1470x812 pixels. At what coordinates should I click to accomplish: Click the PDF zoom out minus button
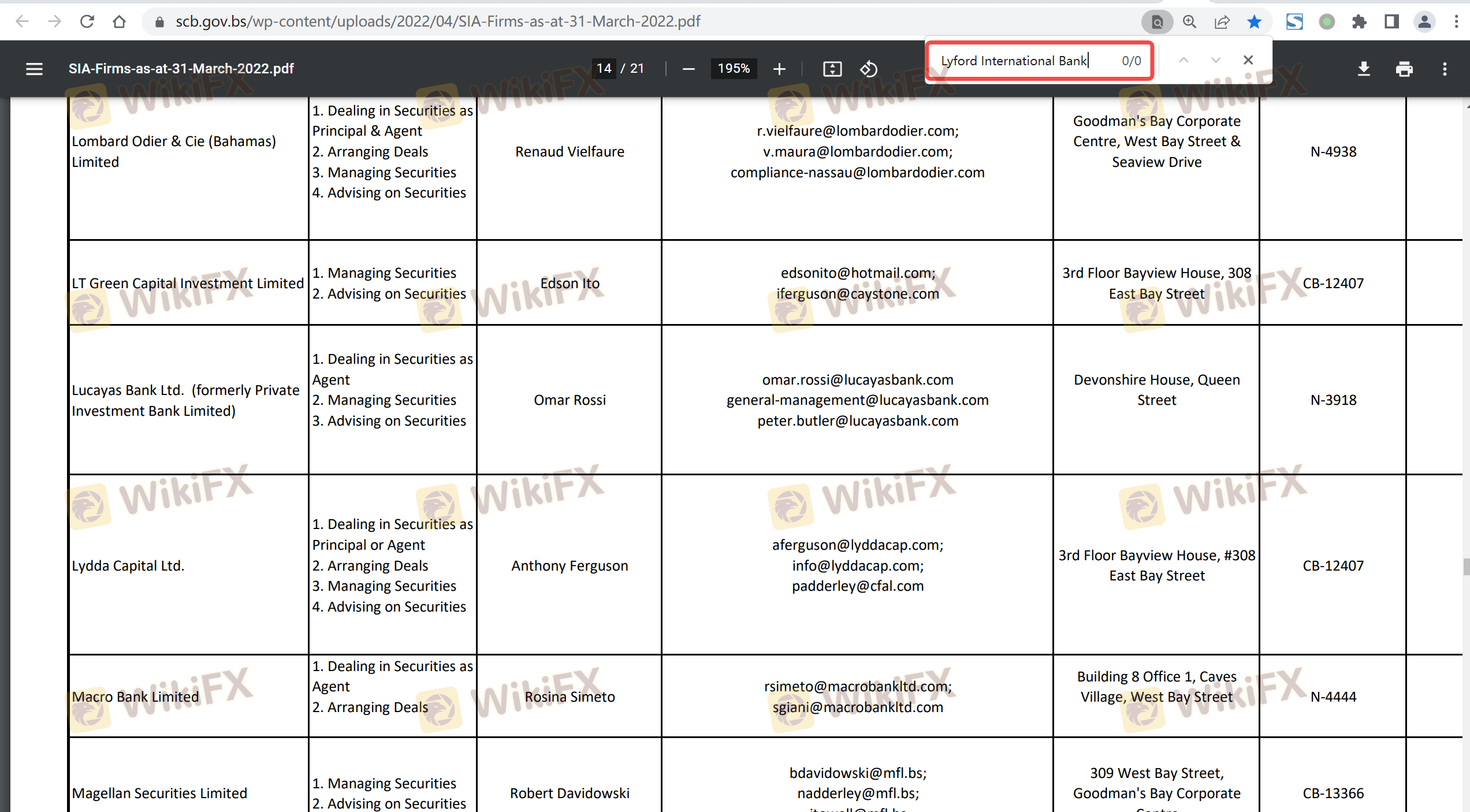[x=688, y=69]
